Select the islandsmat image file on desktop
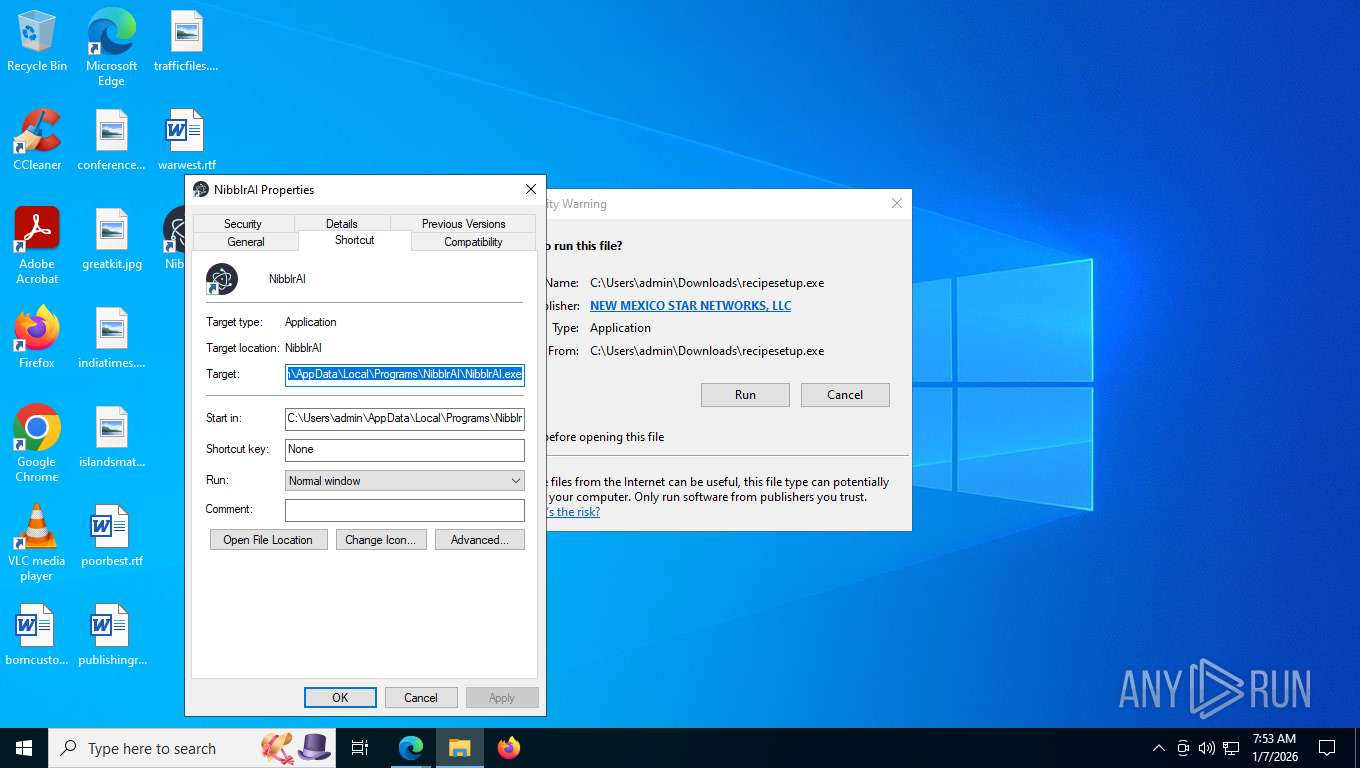The width and height of the screenshot is (1360, 768). pos(111,437)
